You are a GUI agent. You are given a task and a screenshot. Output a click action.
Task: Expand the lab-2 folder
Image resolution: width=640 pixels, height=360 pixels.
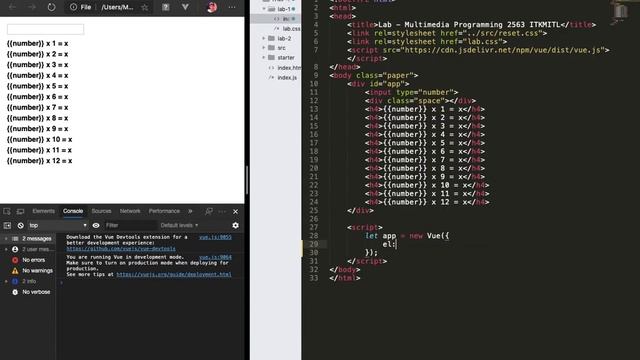[x=264, y=38]
